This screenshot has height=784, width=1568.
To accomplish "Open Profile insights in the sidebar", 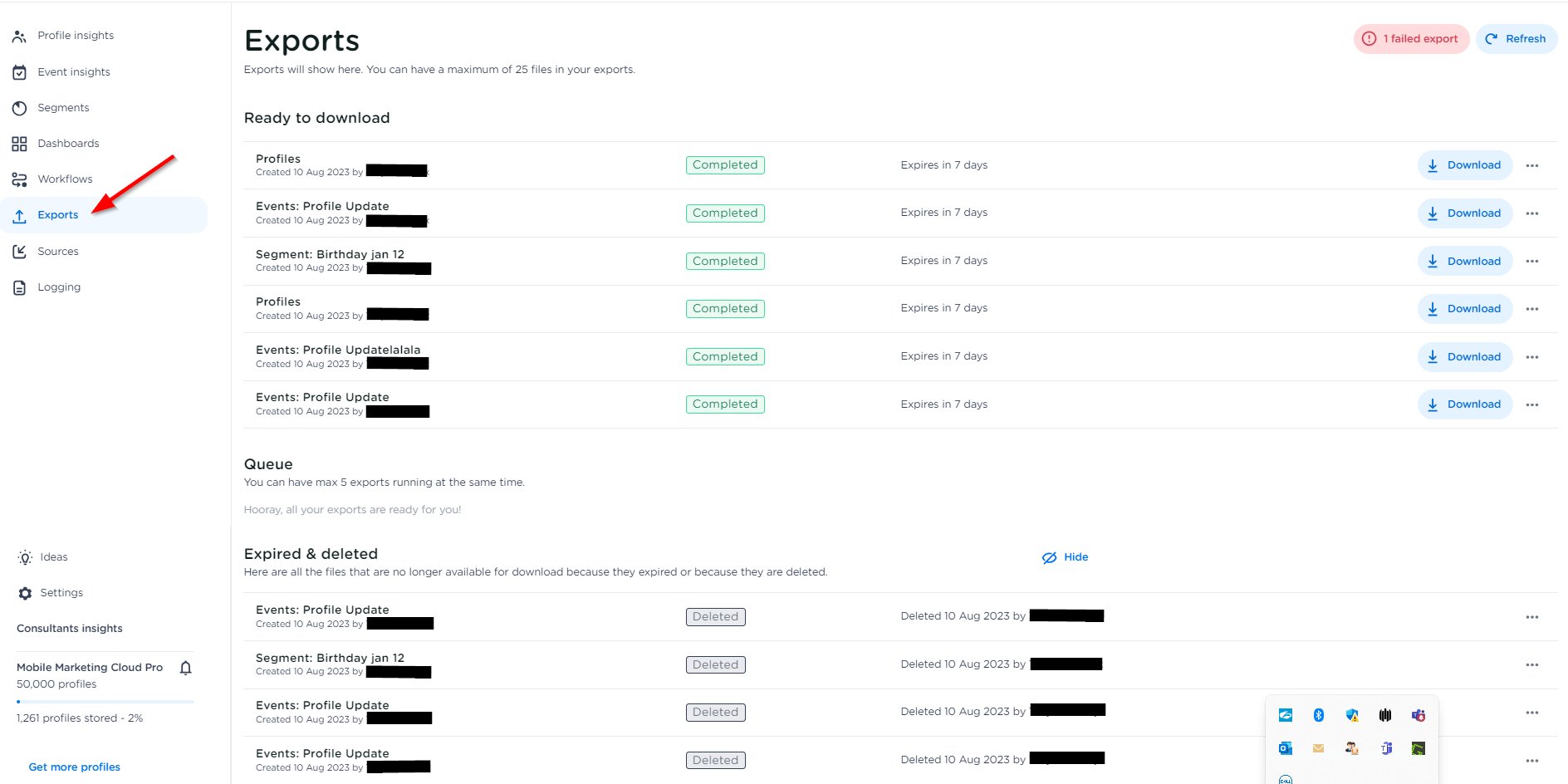I will tap(75, 36).
